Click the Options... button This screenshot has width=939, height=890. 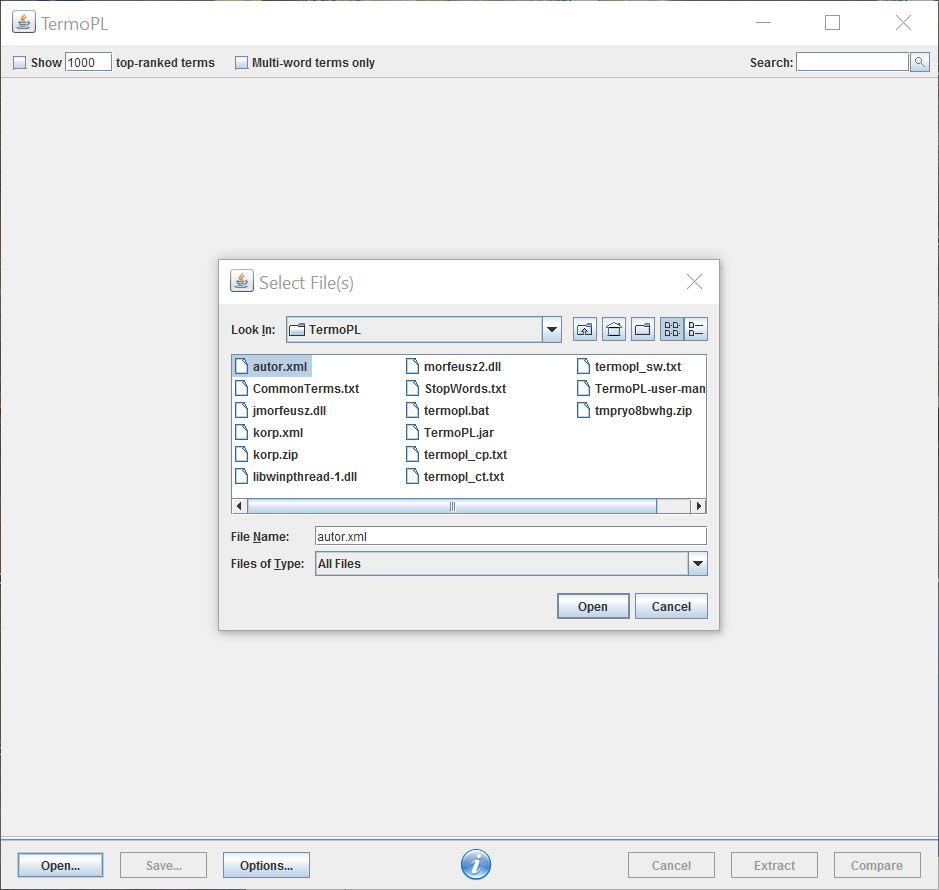coord(266,865)
